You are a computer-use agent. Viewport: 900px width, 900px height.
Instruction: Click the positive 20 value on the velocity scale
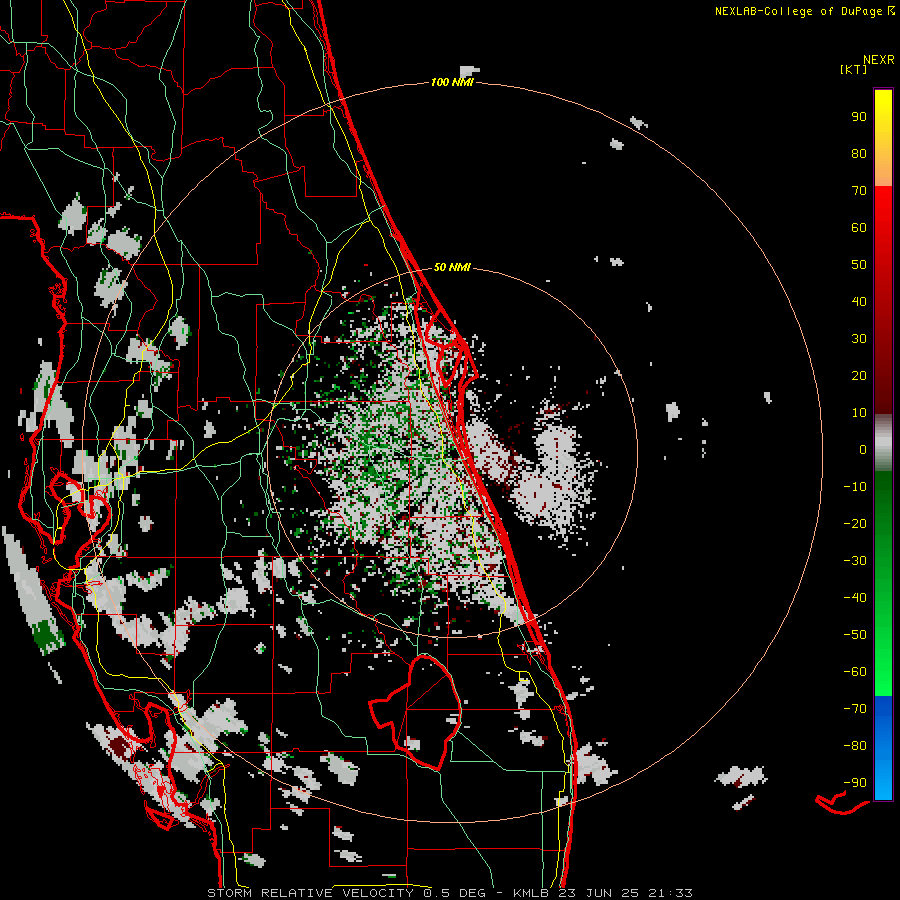click(x=859, y=376)
